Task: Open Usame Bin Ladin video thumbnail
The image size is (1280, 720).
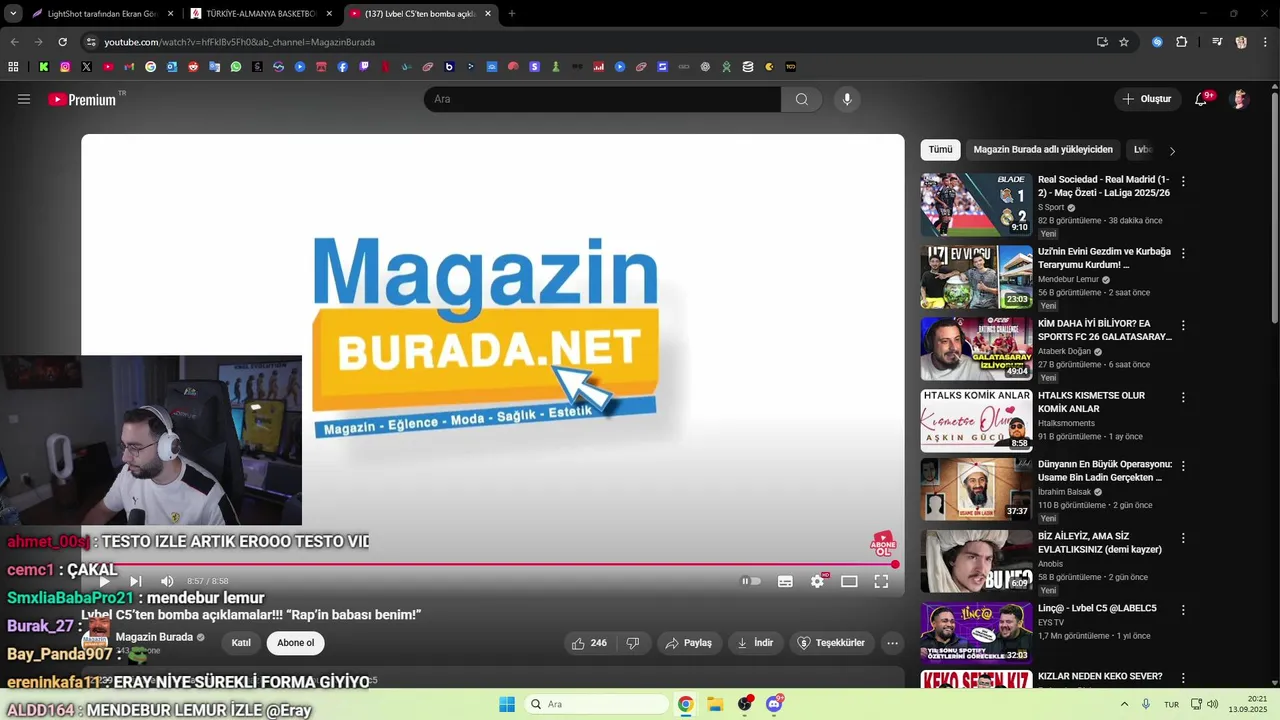Action: 976,489
